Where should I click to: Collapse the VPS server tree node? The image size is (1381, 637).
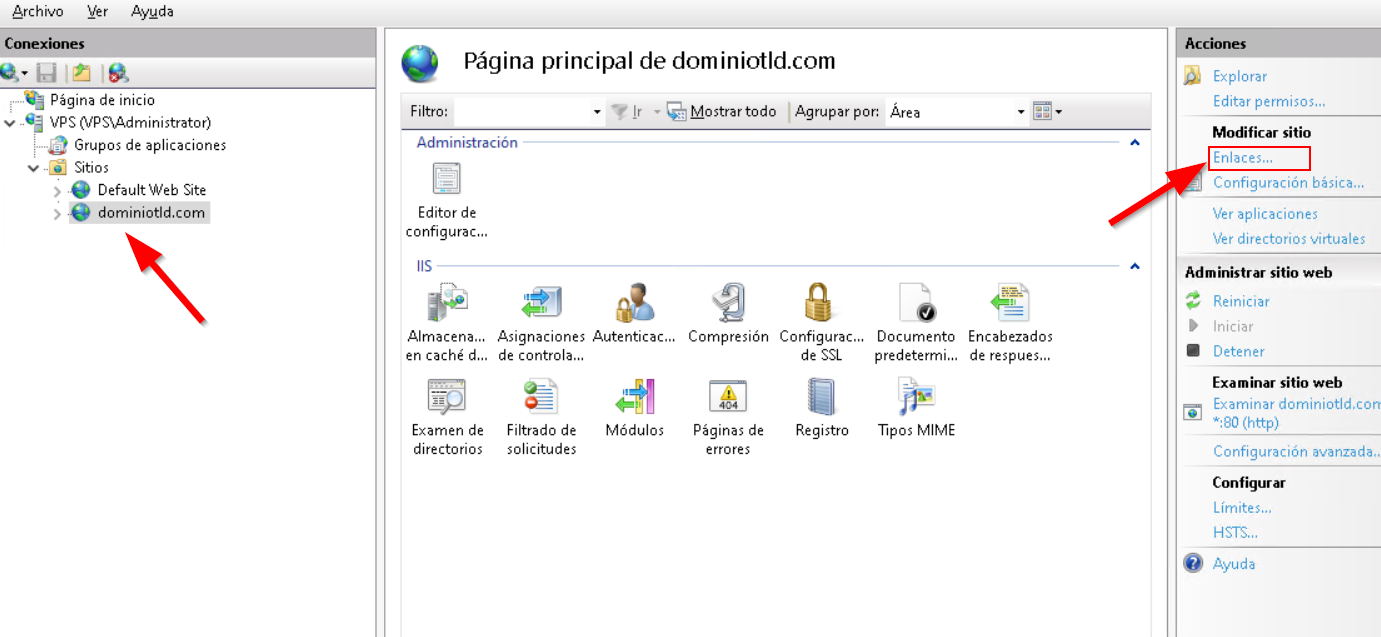10,123
